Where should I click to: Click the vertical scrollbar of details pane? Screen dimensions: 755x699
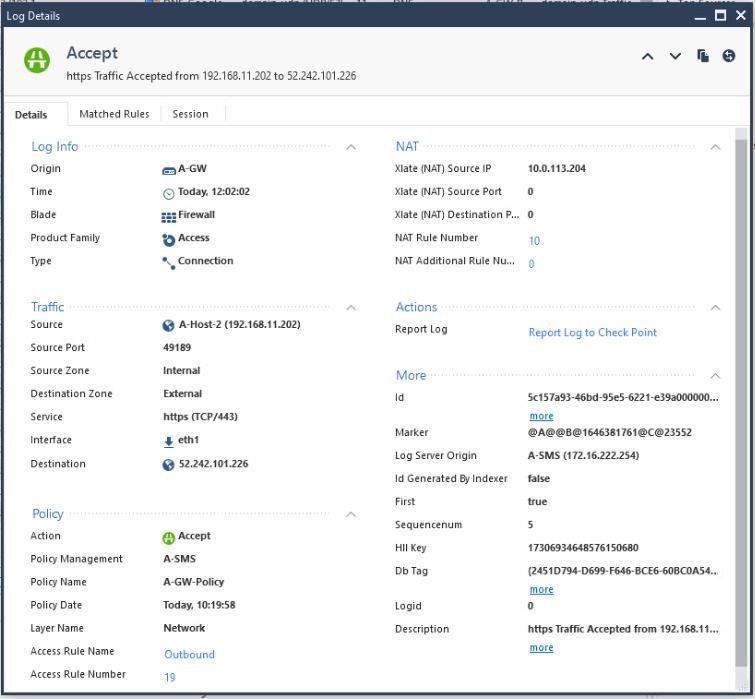pyautogui.click(x=741, y=403)
